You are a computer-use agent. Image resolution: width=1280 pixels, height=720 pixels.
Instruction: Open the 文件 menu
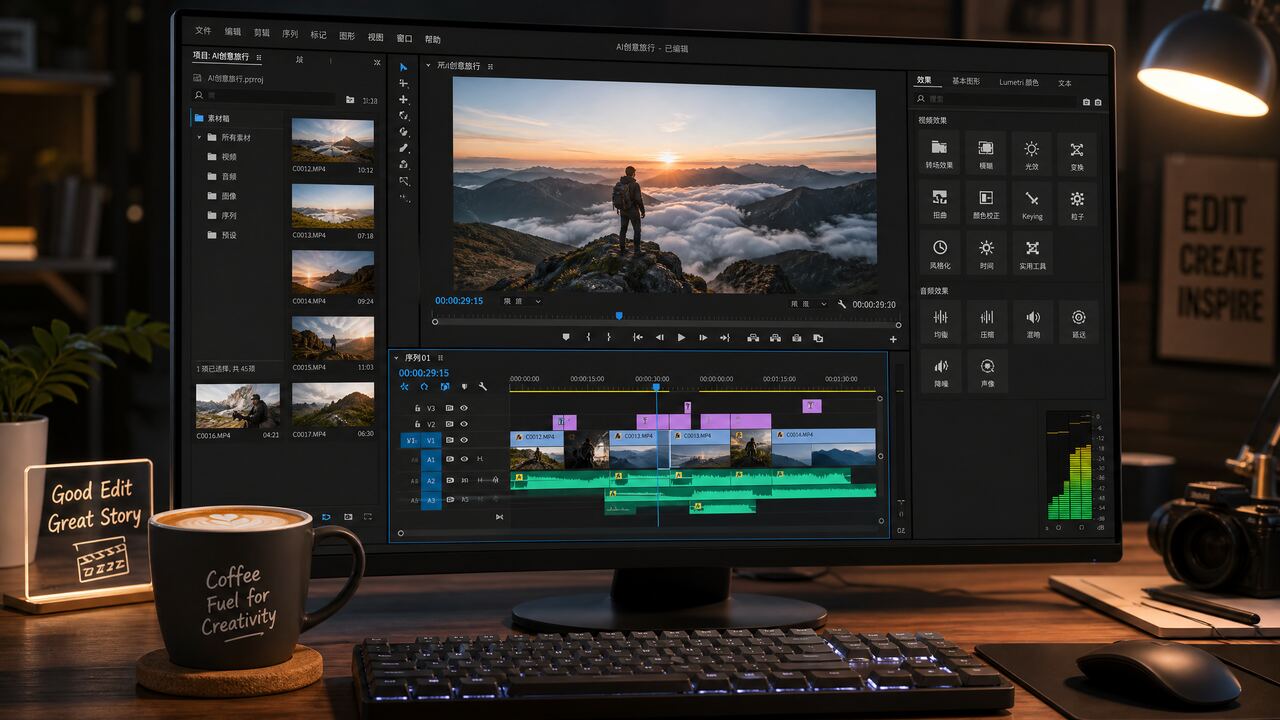[203, 31]
